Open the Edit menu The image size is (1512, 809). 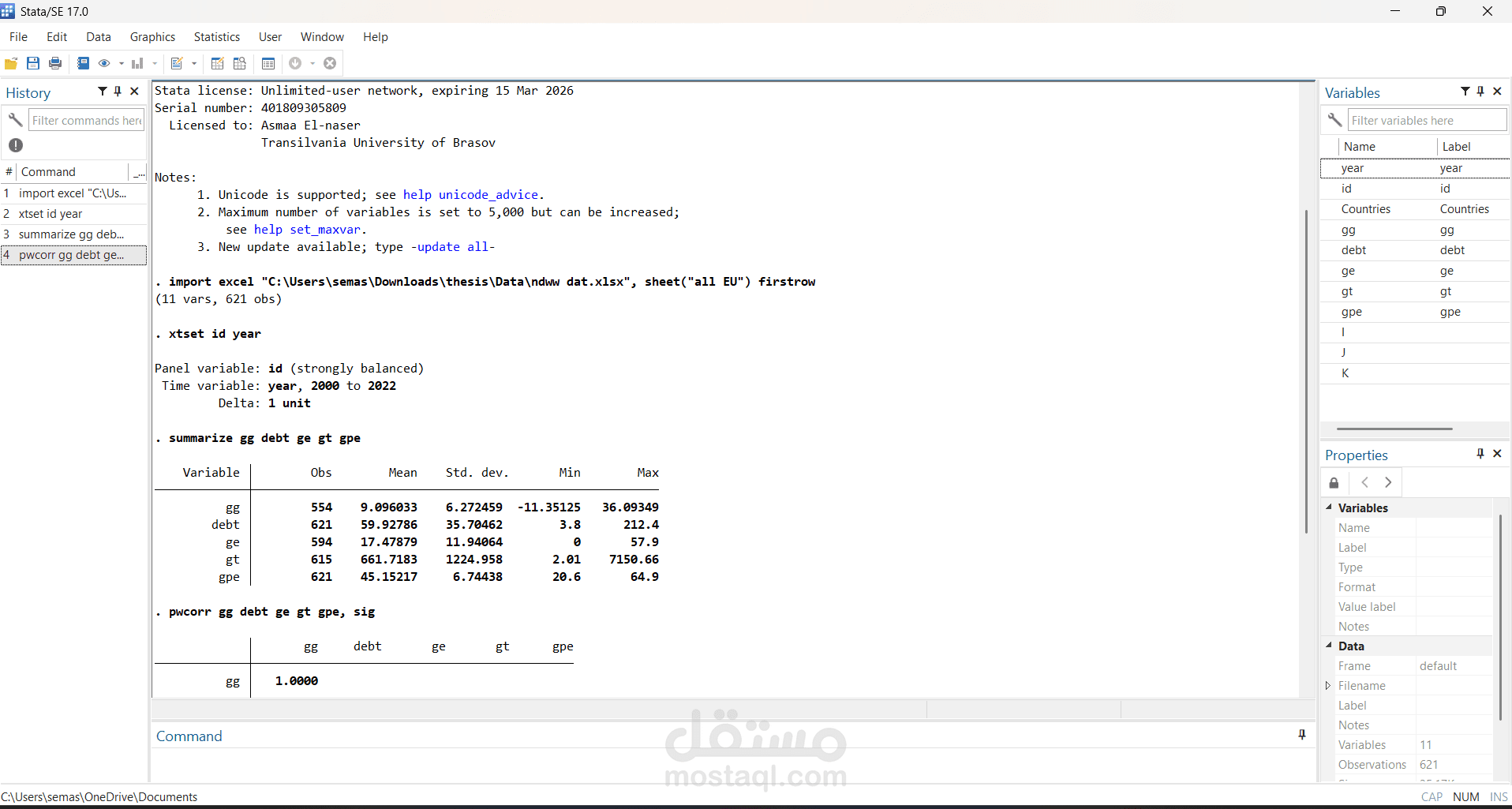(x=57, y=37)
